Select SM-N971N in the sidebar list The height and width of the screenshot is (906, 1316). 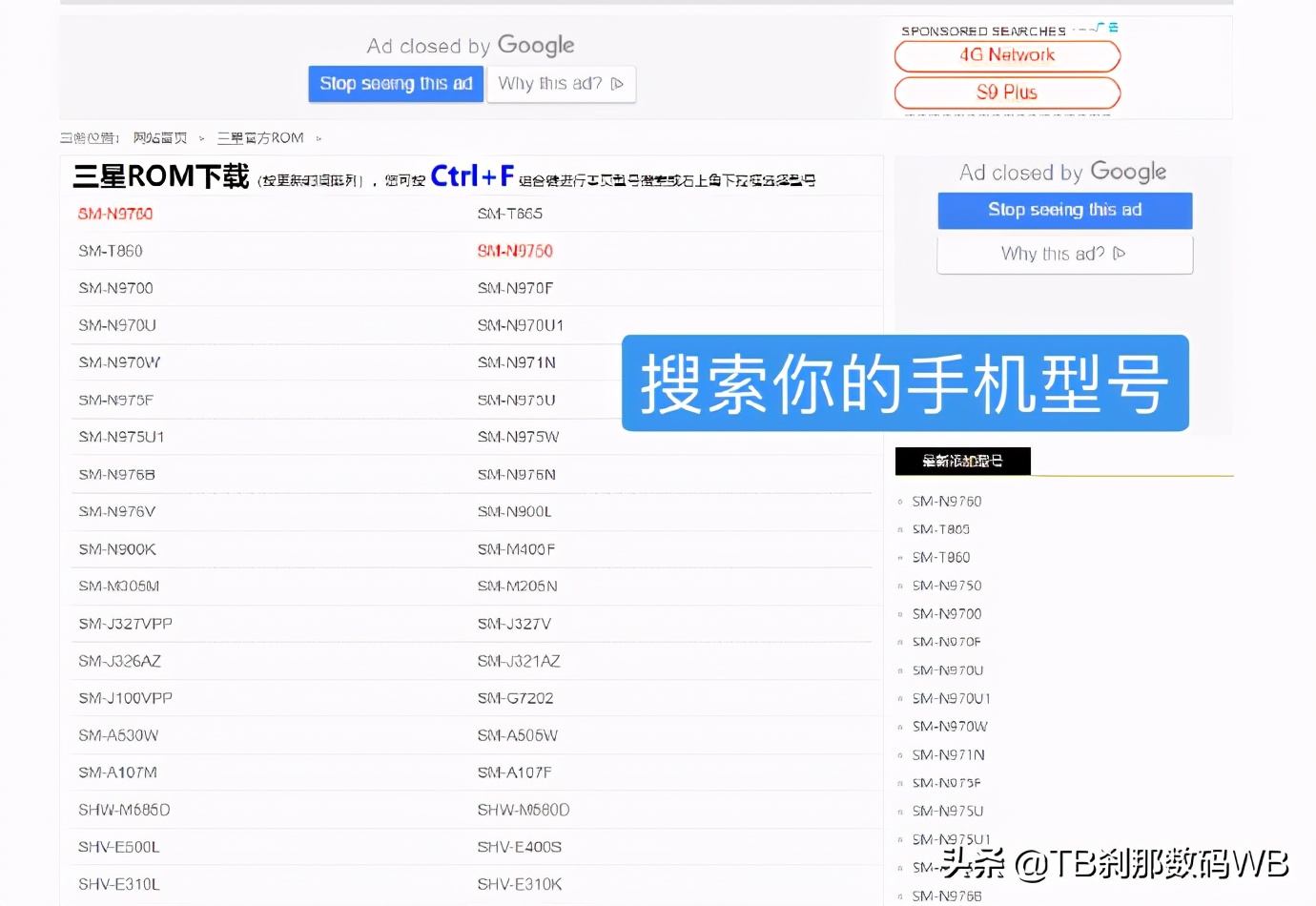[x=947, y=754]
